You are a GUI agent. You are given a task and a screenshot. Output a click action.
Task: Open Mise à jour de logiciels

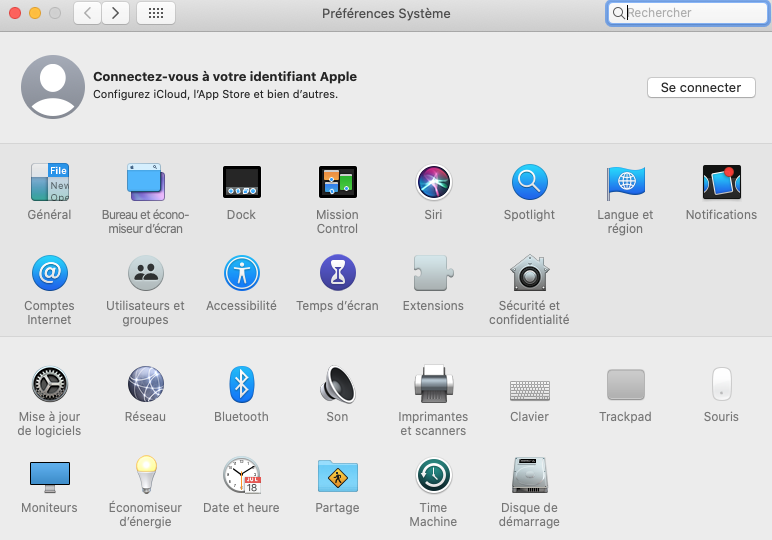[x=50, y=384]
